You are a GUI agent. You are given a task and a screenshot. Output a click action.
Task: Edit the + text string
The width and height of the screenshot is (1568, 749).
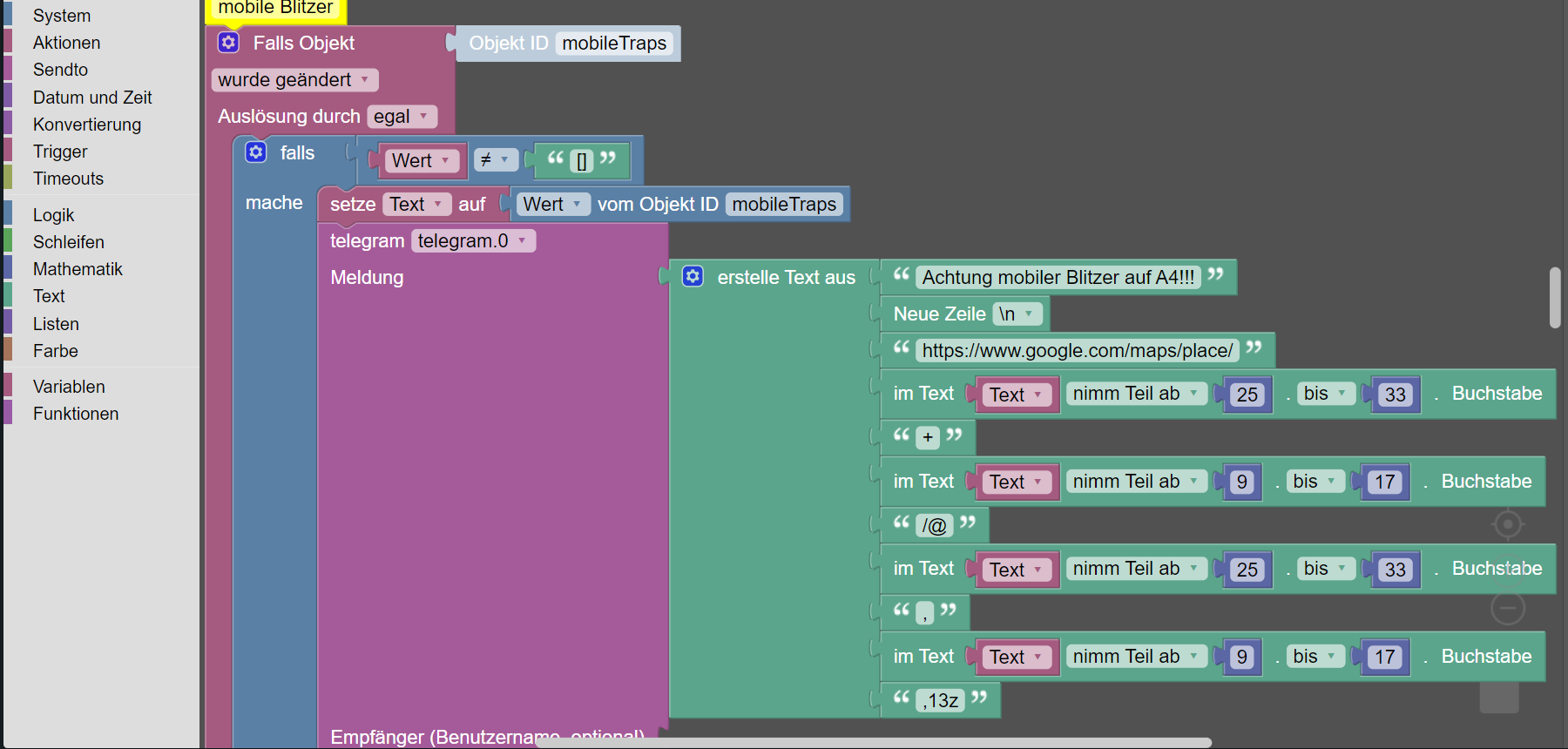pos(928,437)
